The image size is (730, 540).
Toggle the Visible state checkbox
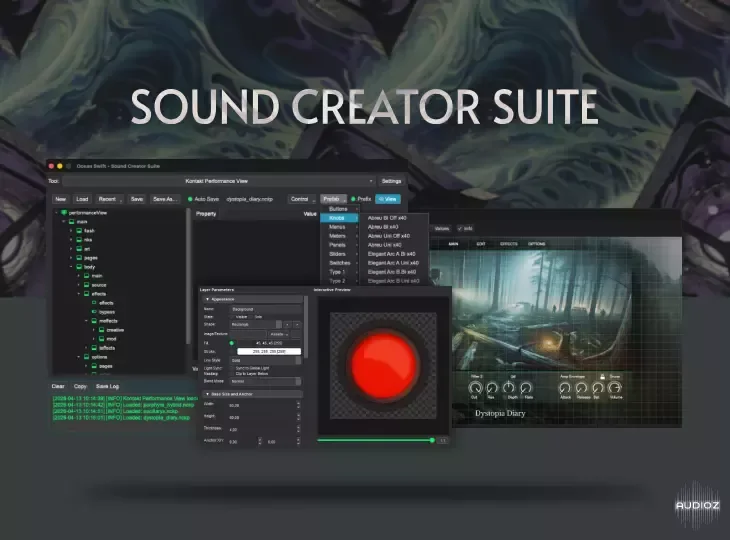click(x=232, y=317)
